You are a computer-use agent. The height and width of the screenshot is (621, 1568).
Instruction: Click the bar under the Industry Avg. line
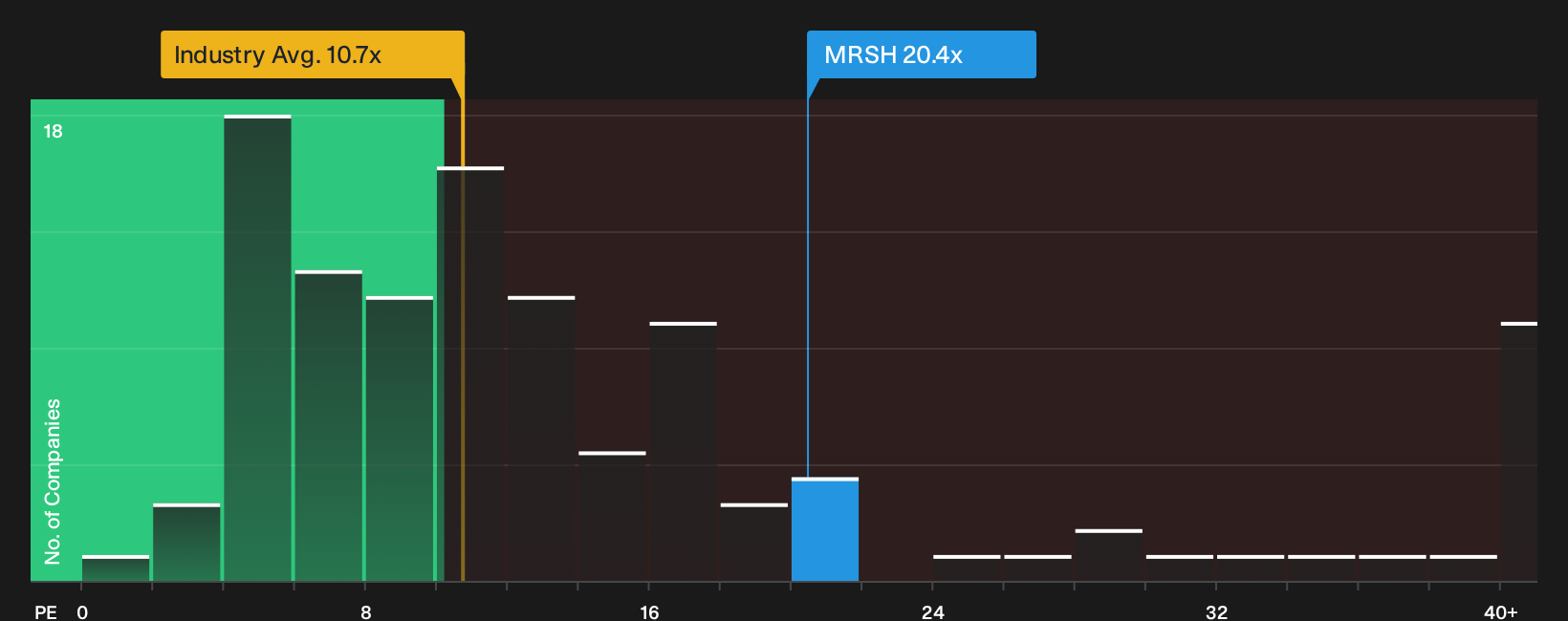tap(470, 374)
